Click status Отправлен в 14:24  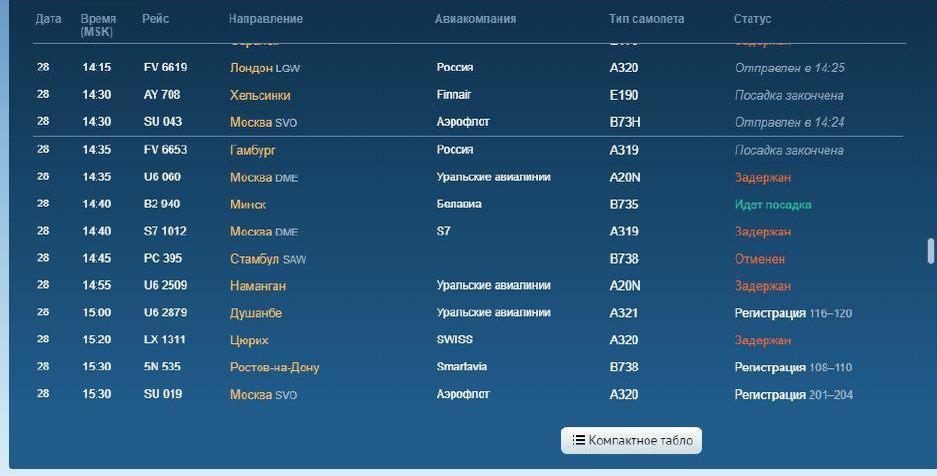click(789, 122)
